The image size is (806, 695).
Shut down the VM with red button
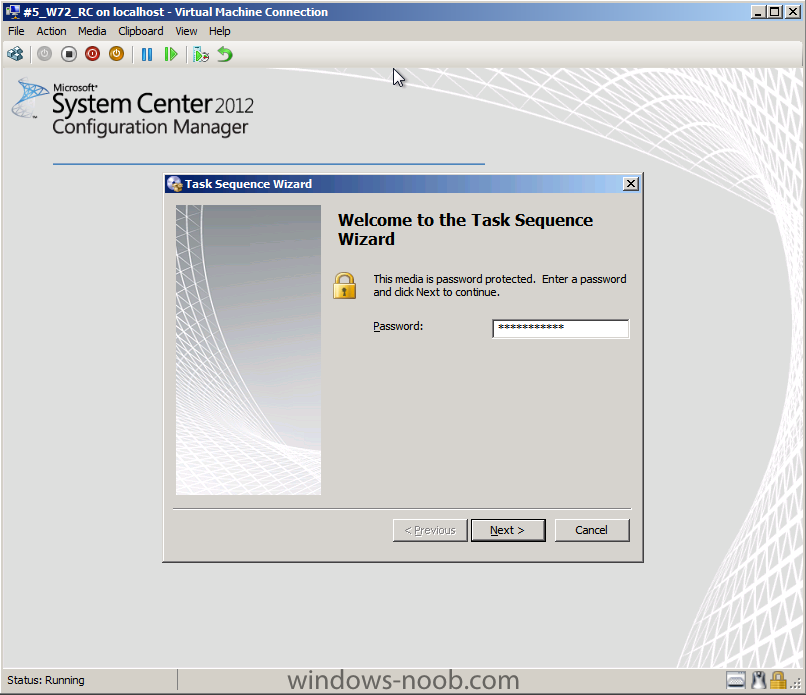click(93, 54)
